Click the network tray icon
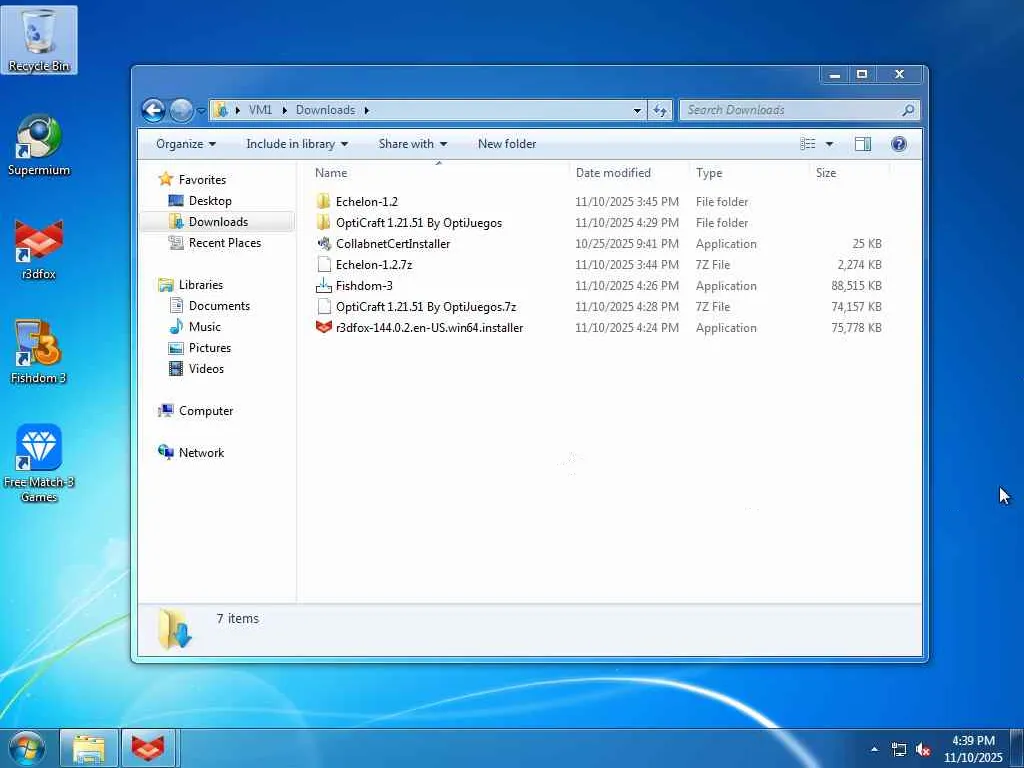 (x=899, y=750)
